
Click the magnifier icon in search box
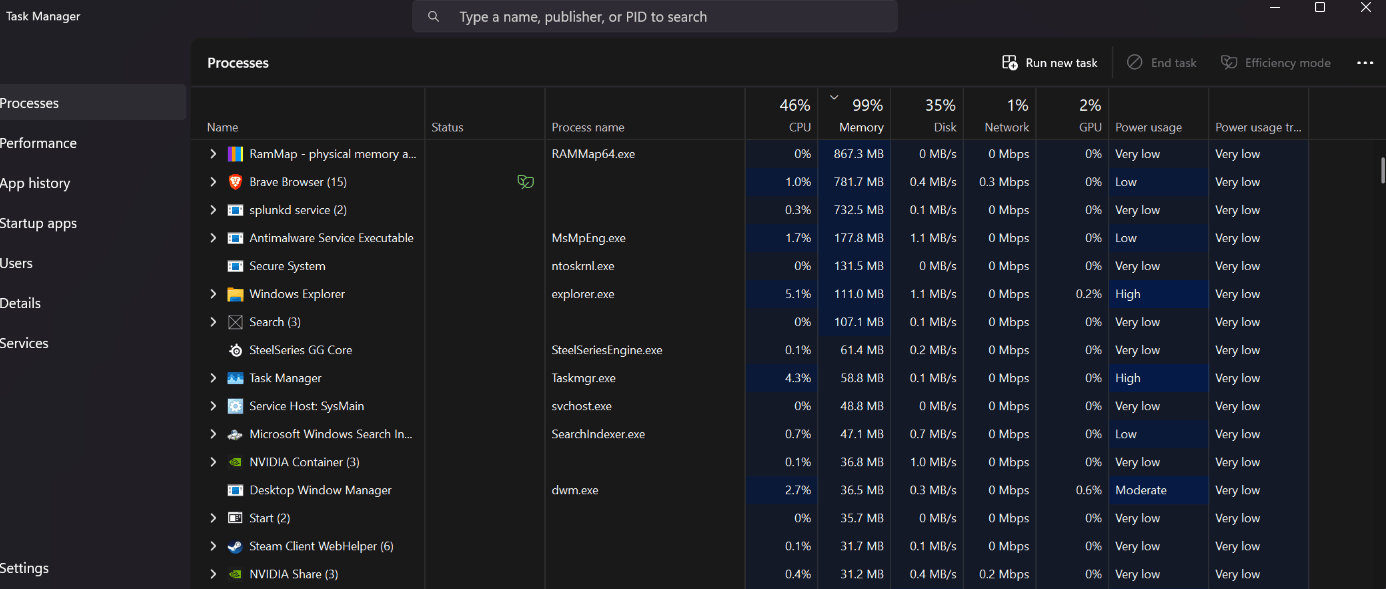point(433,17)
